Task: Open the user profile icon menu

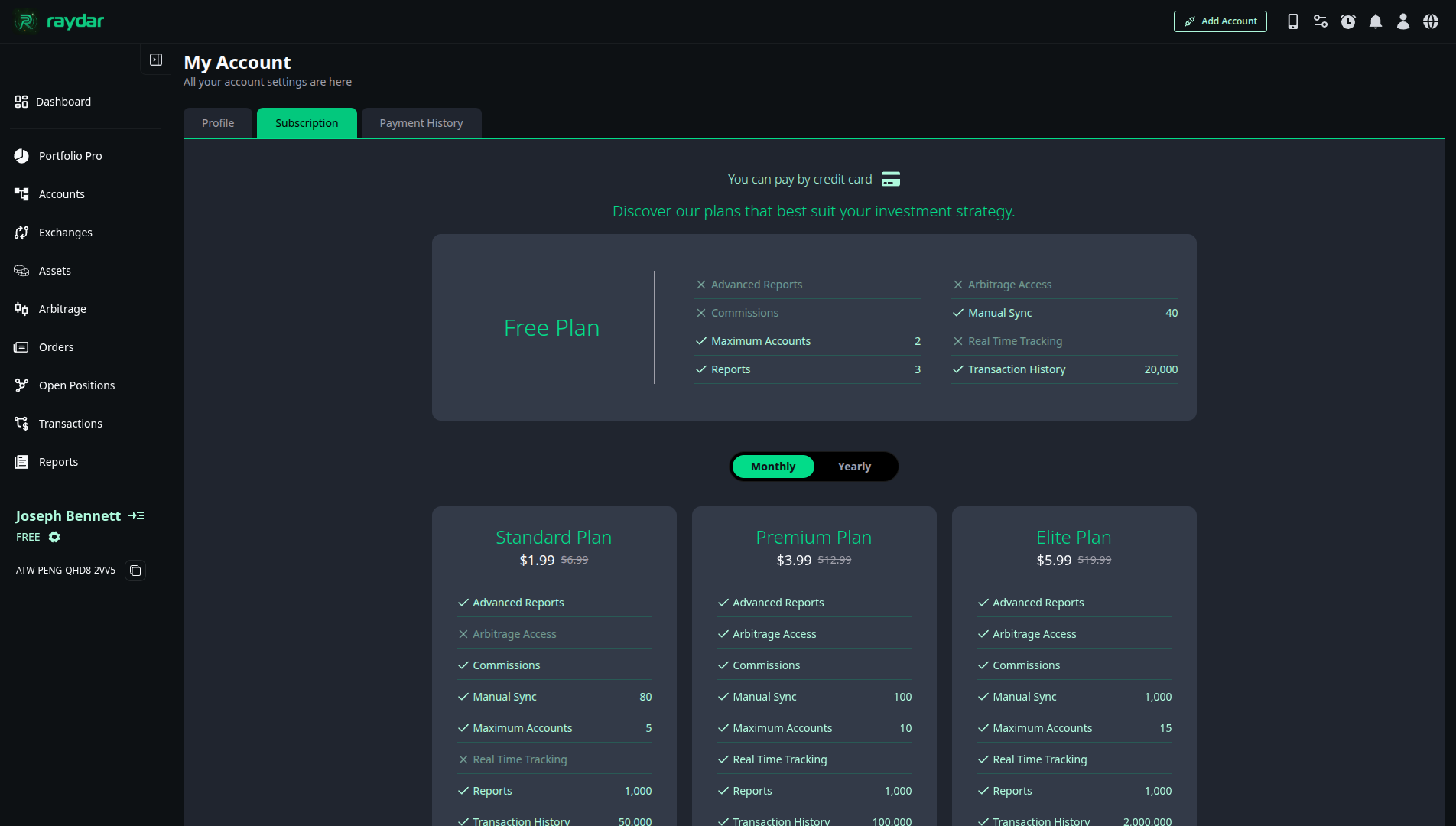Action: [x=1403, y=21]
